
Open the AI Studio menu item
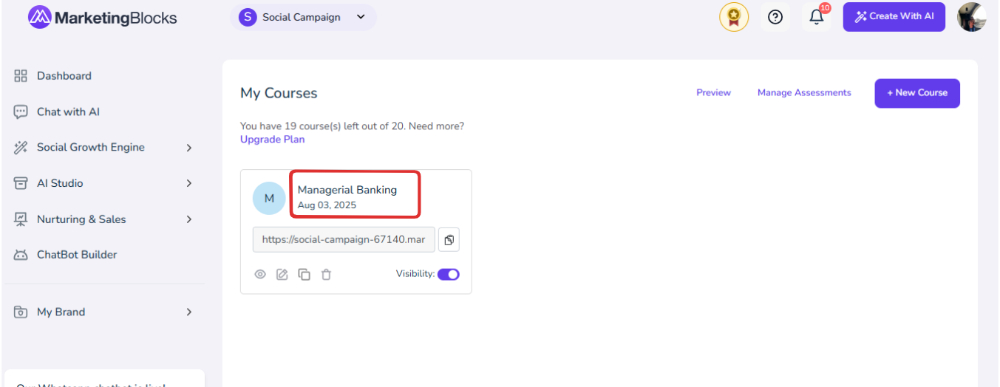coord(60,183)
